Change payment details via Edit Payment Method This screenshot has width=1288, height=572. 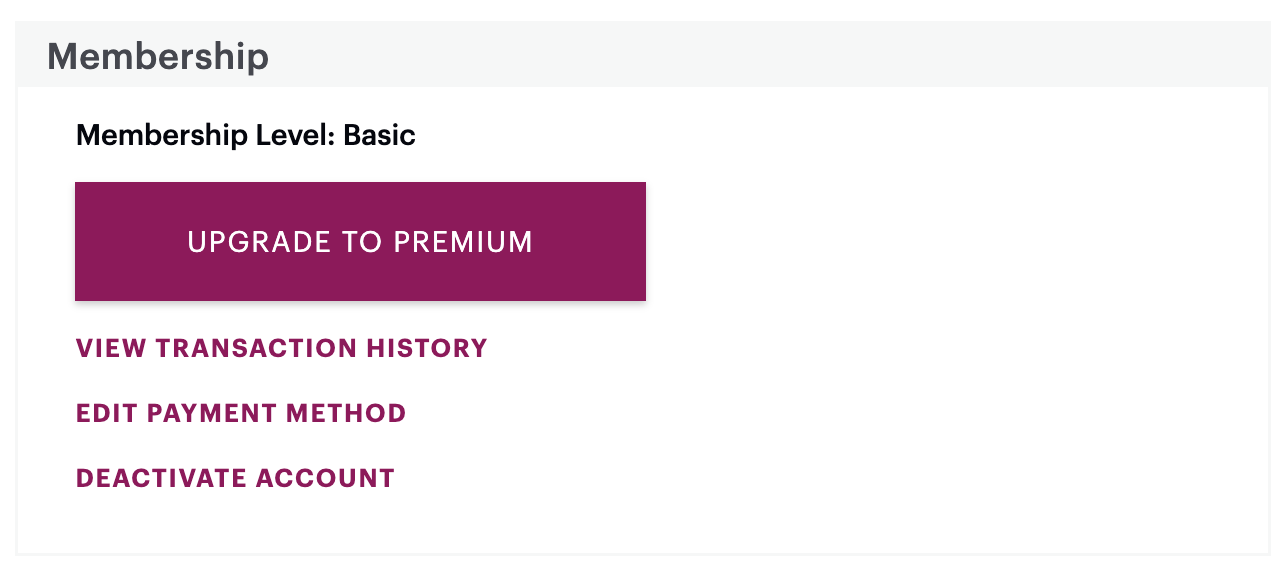(x=241, y=413)
